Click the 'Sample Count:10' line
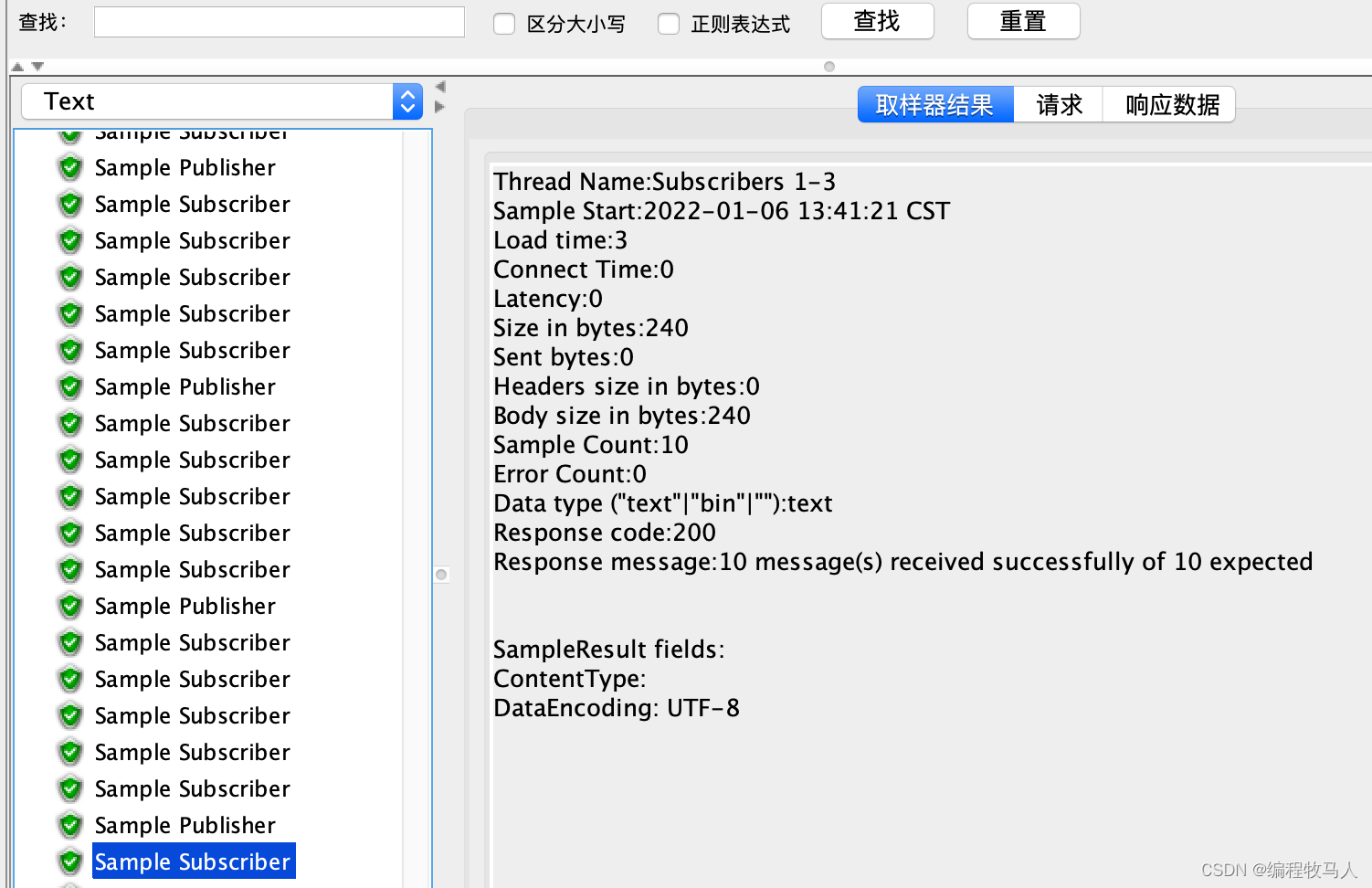Screen dimensions: 1372x888 [591, 445]
